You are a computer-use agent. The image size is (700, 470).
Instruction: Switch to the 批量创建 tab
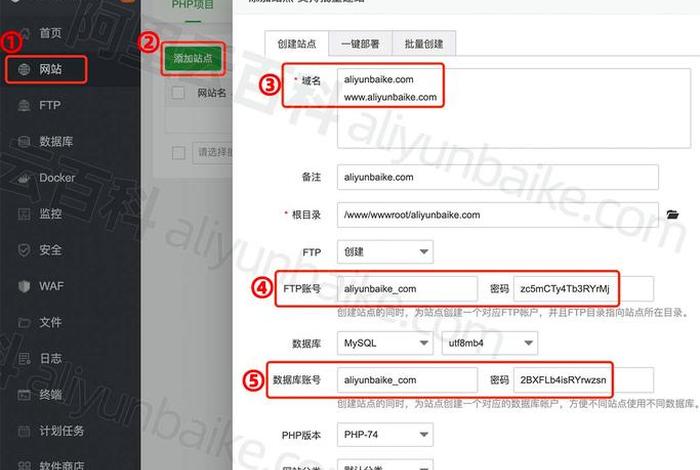click(x=423, y=43)
